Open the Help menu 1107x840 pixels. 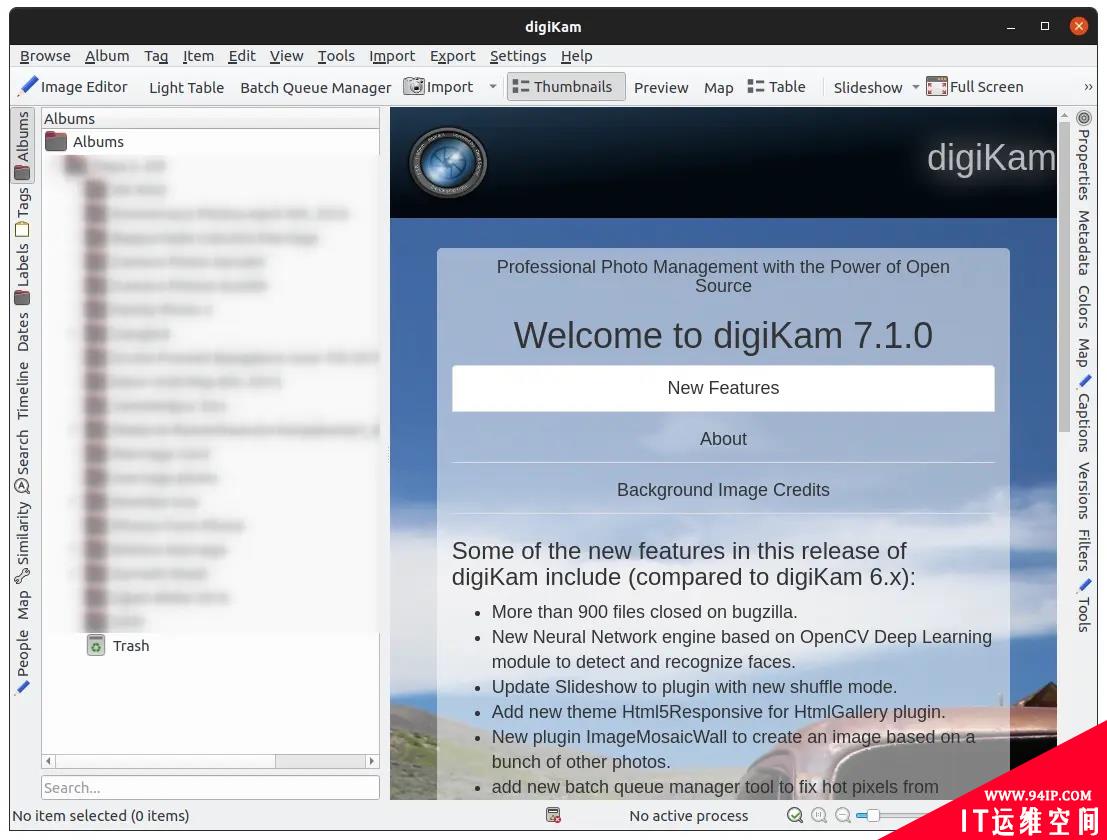(x=577, y=56)
